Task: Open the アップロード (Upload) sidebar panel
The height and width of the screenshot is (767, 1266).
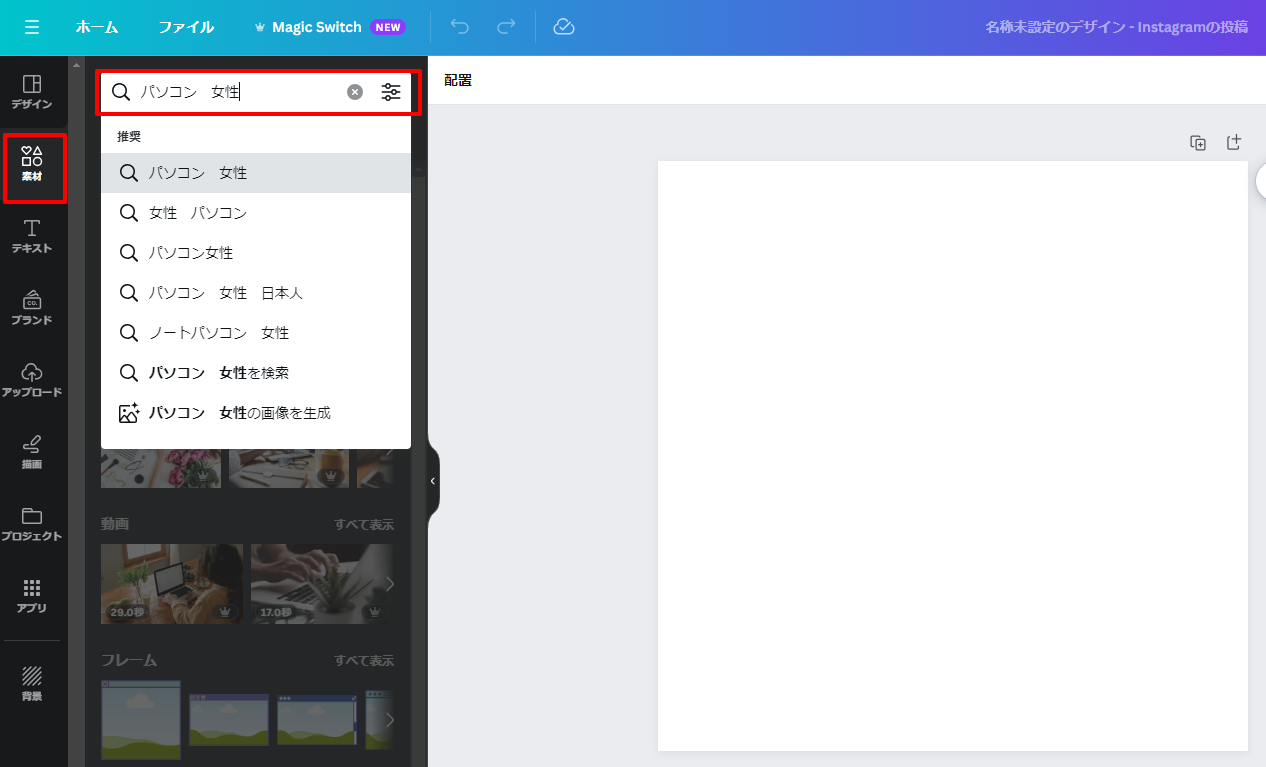Action: [x=32, y=380]
